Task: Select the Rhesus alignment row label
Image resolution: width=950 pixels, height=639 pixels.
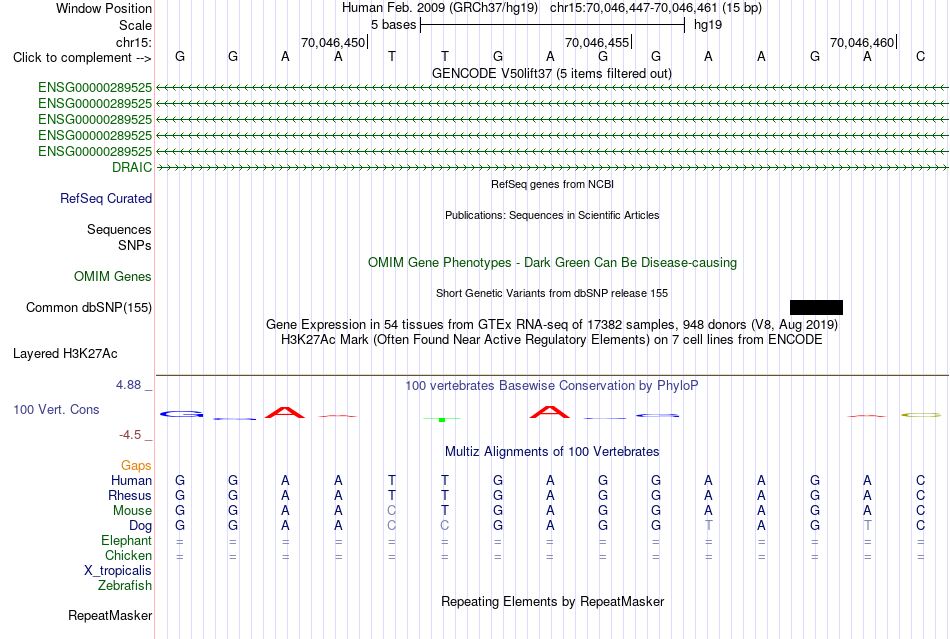Action: [130, 495]
